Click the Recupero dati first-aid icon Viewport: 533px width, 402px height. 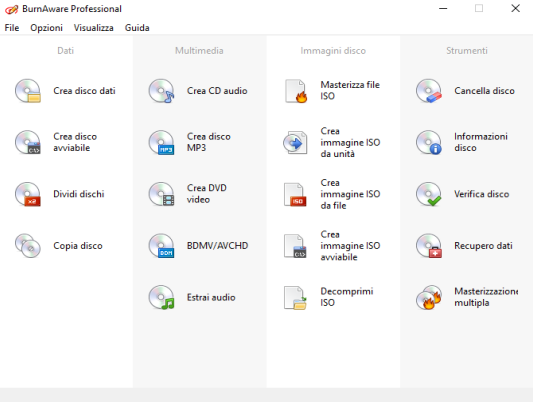point(429,245)
